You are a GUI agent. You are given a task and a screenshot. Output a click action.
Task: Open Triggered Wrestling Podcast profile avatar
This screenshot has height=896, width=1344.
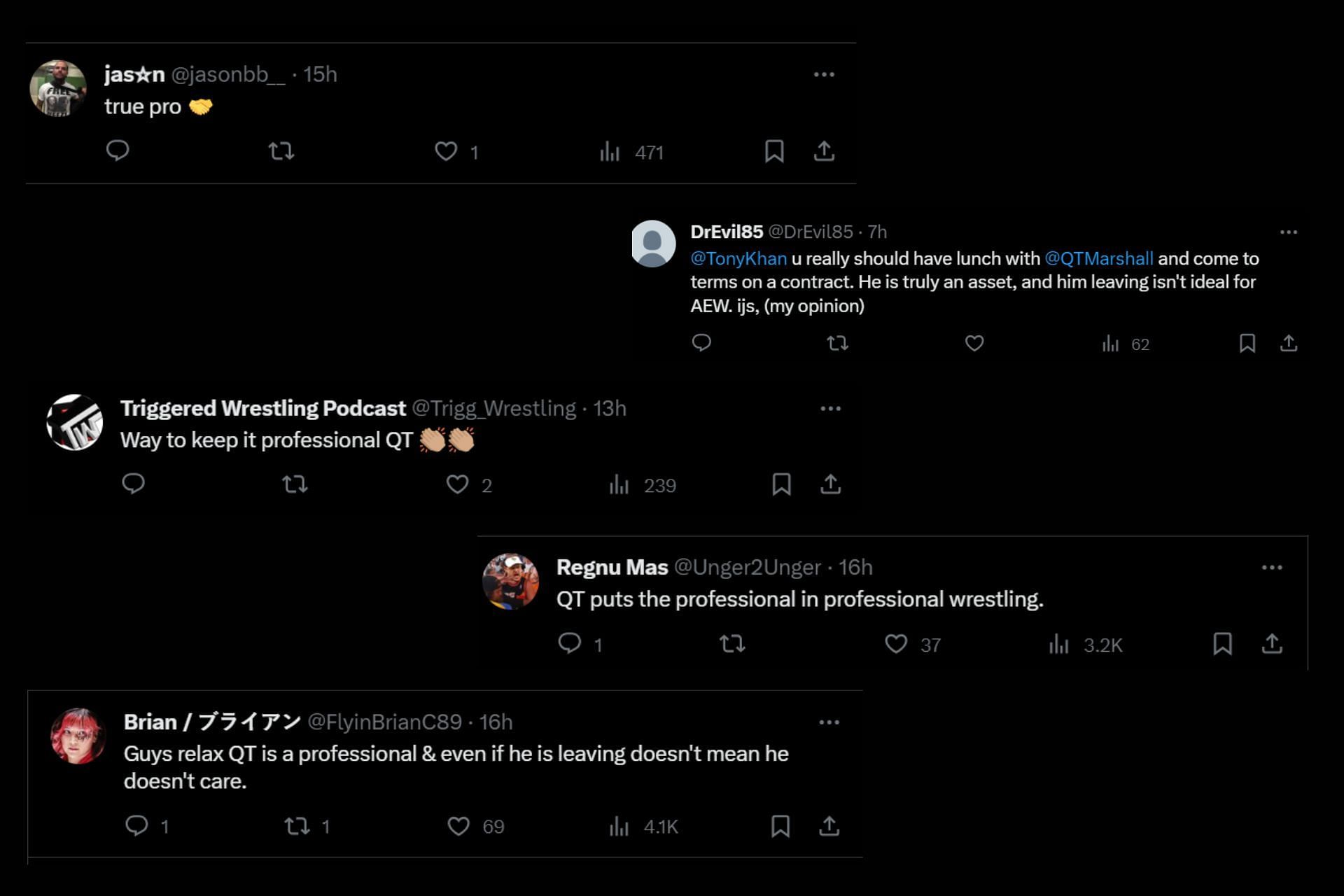click(x=75, y=422)
